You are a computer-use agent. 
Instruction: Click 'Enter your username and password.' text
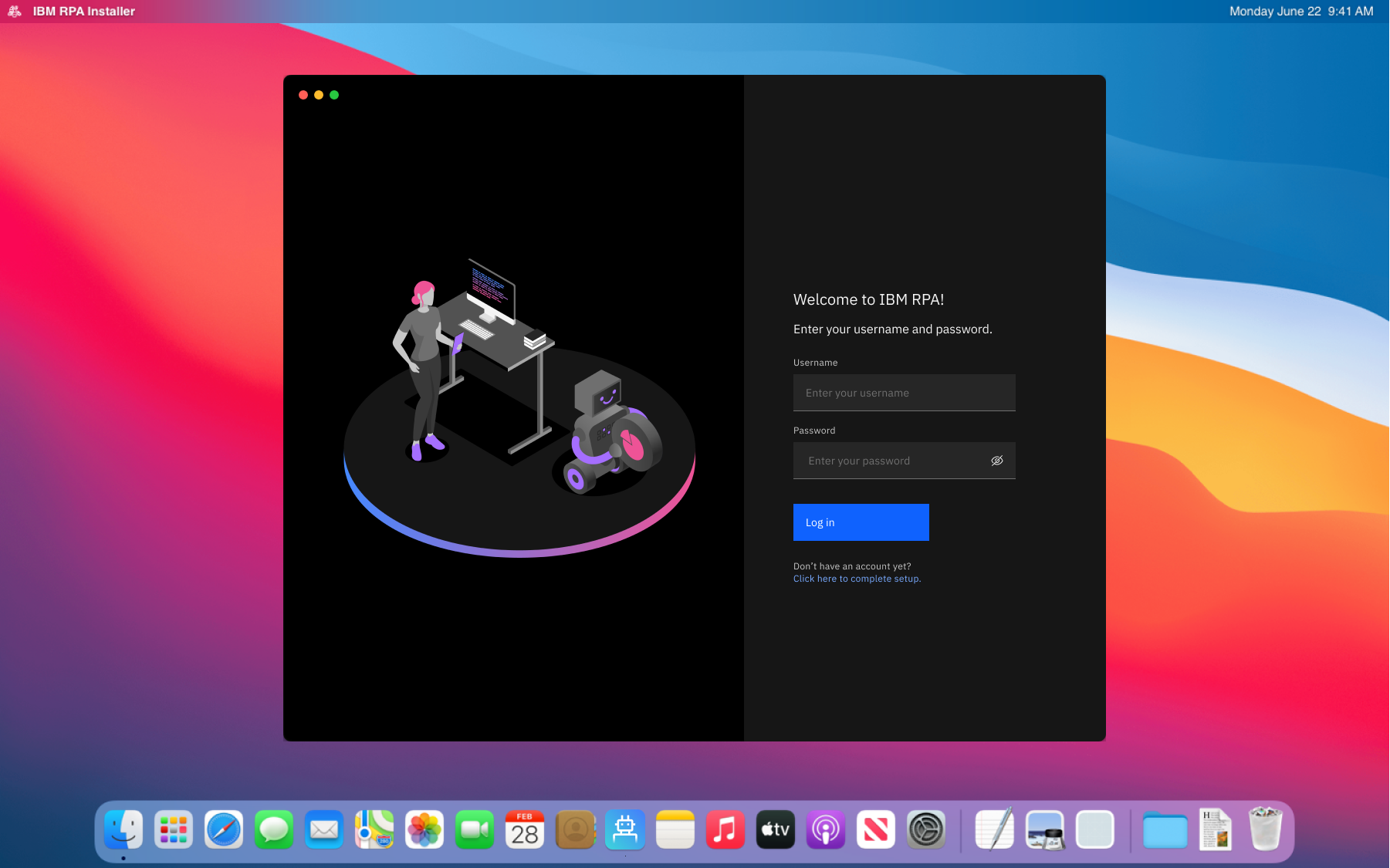click(x=893, y=329)
